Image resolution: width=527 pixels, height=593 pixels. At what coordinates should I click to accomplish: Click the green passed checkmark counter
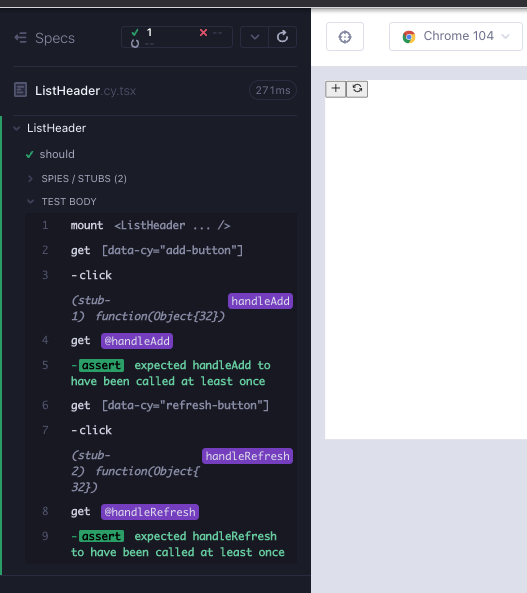click(x=142, y=33)
